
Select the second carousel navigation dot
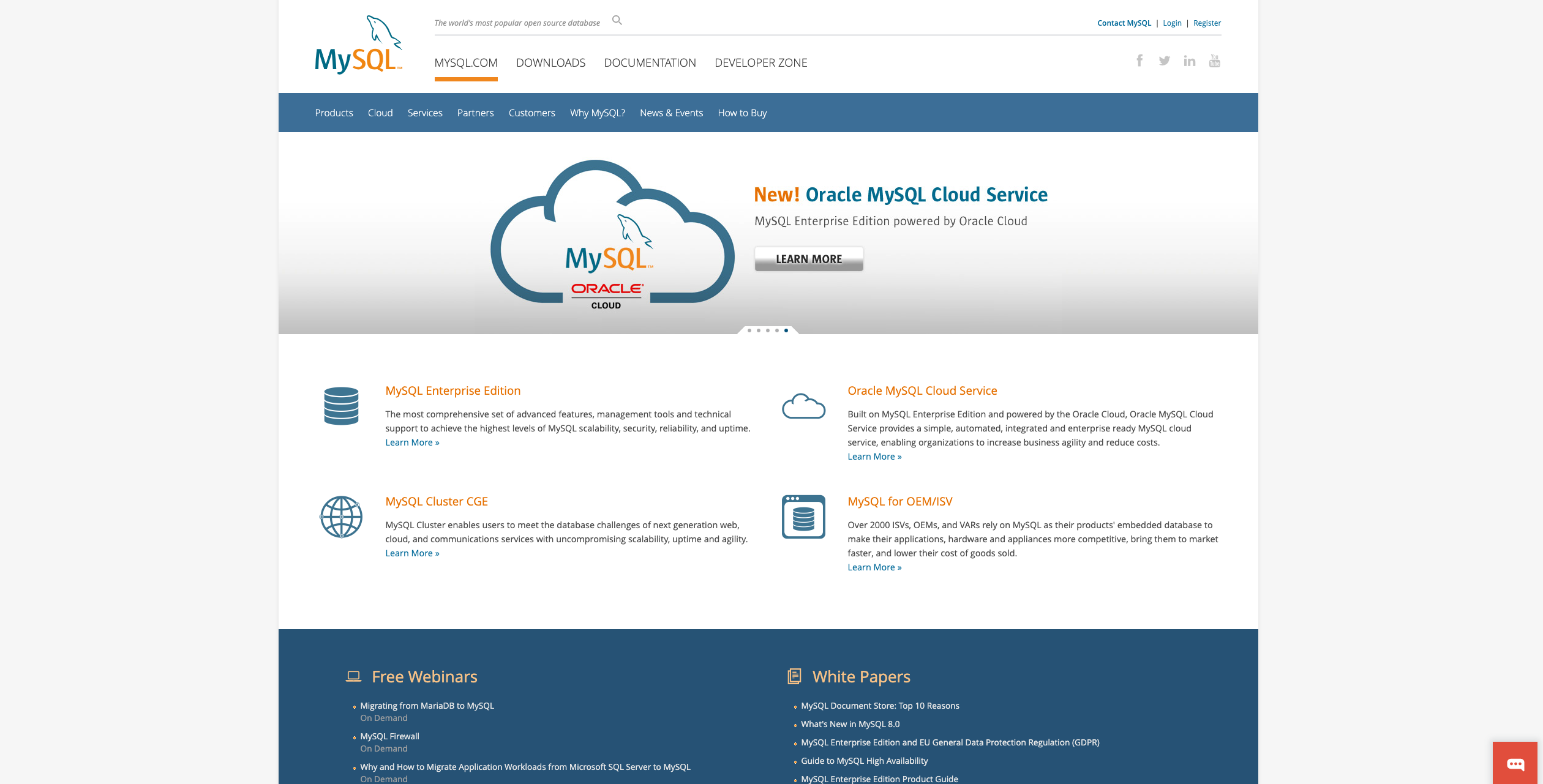coord(757,330)
